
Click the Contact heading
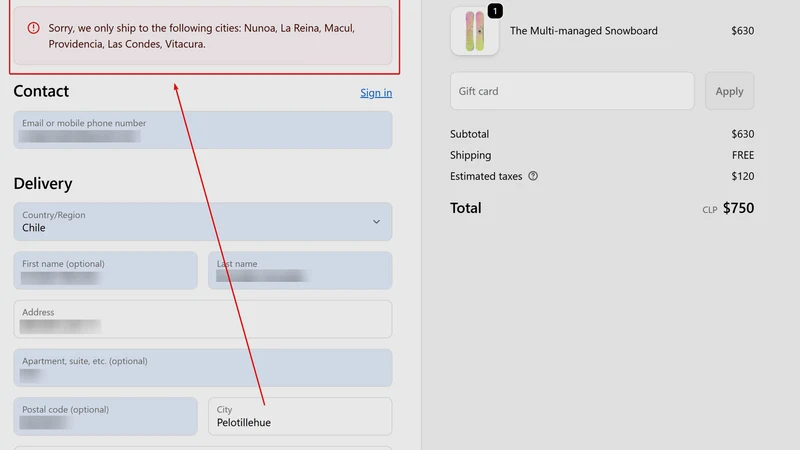click(41, 91)
